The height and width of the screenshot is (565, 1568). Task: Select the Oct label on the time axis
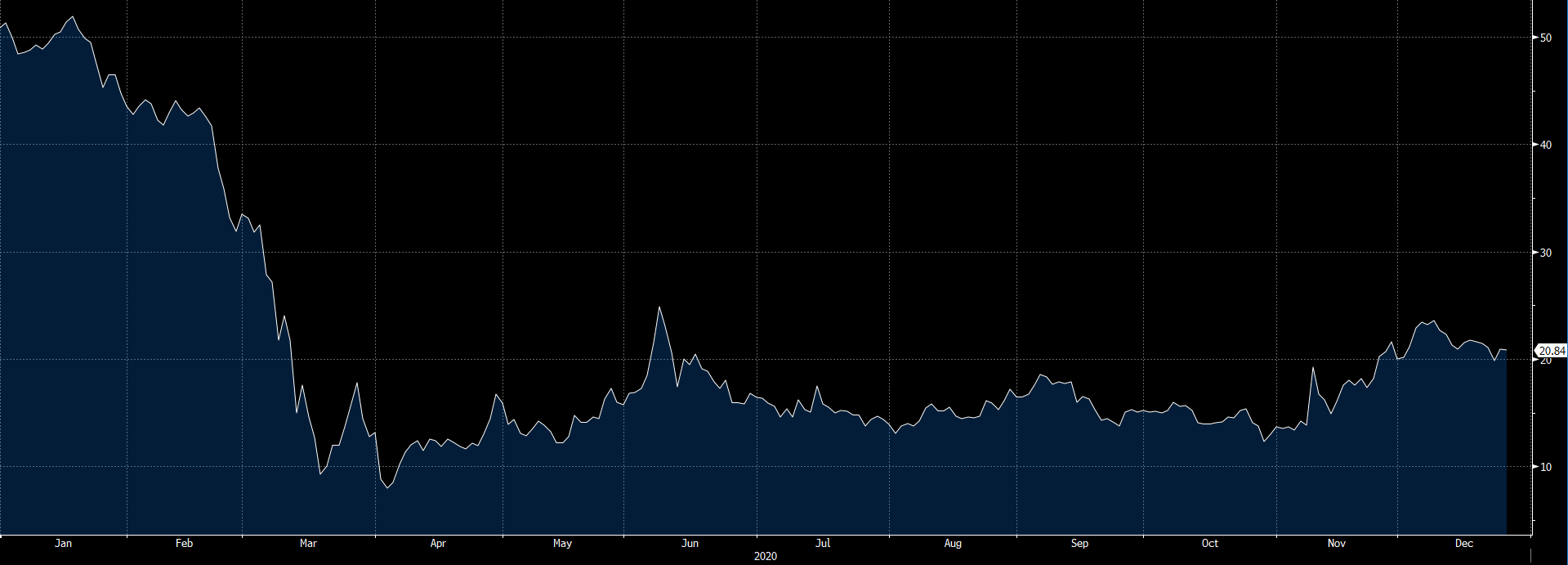[x=1209, y=543]
